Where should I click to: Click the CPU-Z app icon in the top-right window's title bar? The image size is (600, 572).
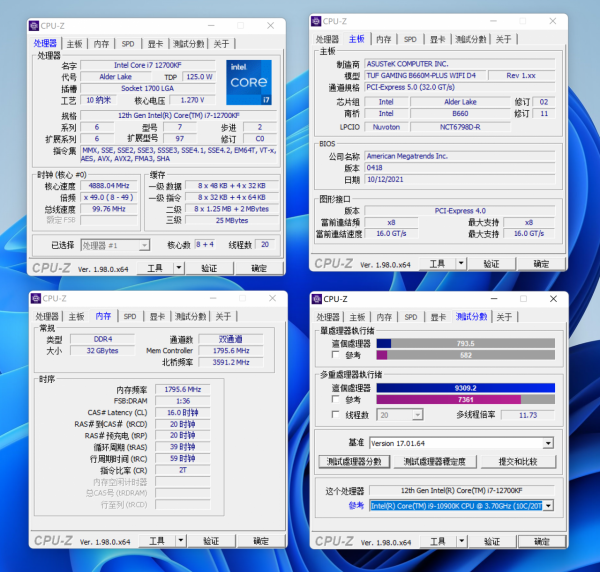(316, 21)
